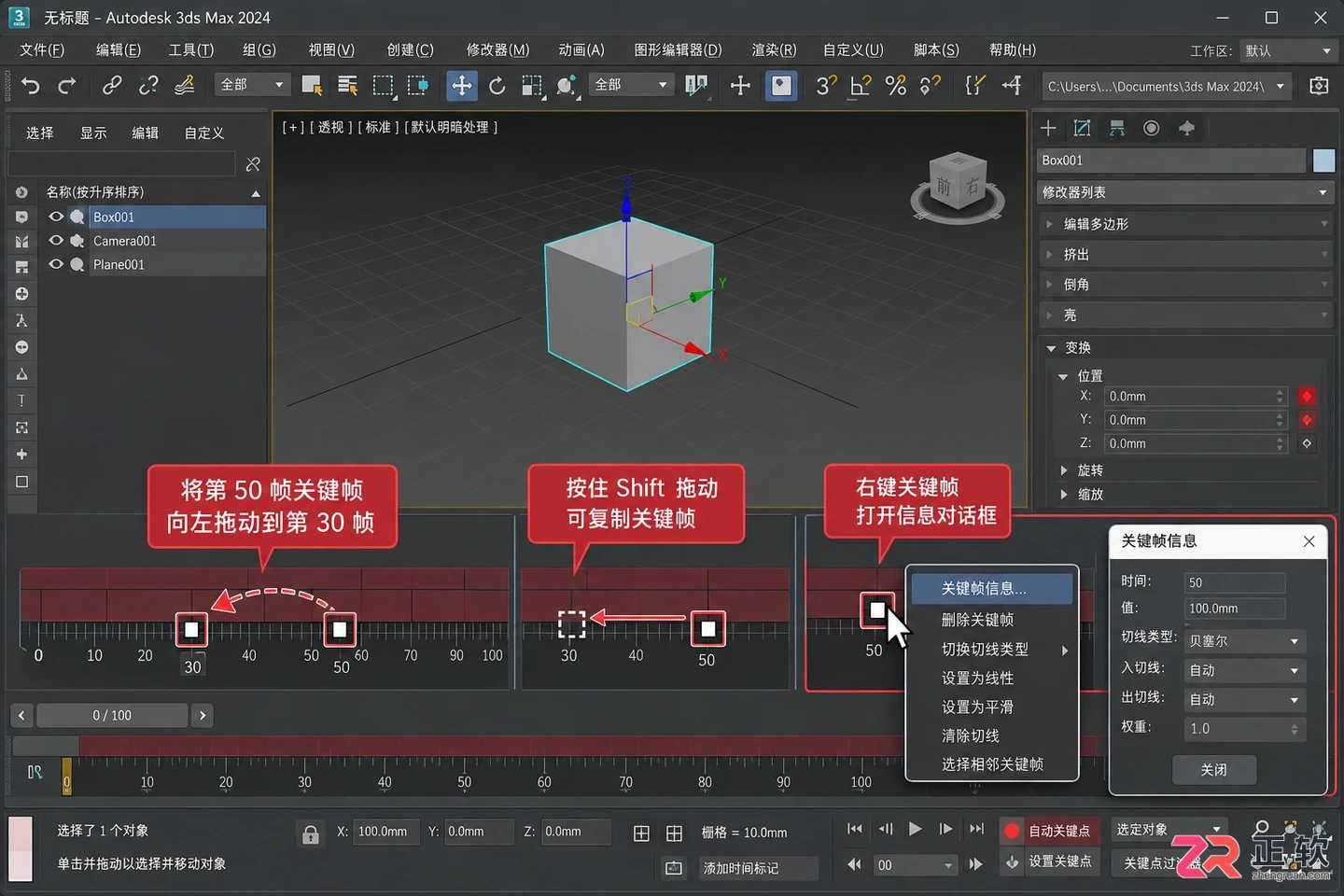1344x896 pixels.
Task: Toggle the X position keyframe diamond
Action: [x=1307, y=396]
